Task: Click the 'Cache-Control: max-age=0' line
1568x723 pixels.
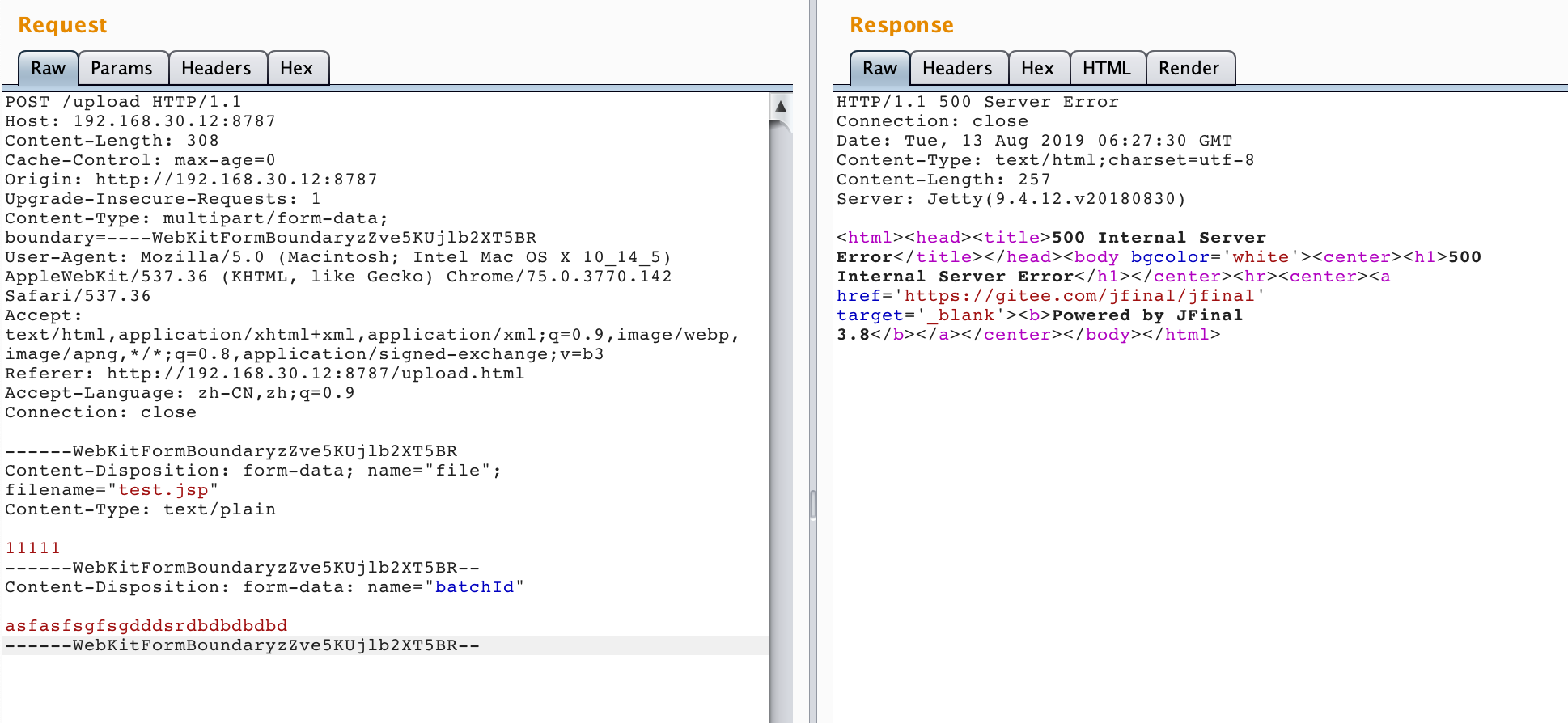Action: [140, 160]
